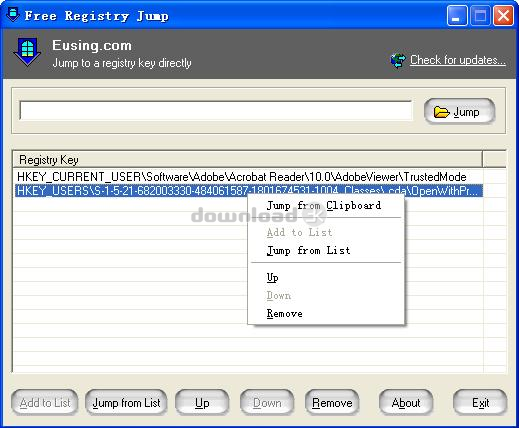Image resolution: width=519 pixels, height=428 pixels.
Task: Select the highlighted HKEY_USERS registry entry
Action: point(248,191)
